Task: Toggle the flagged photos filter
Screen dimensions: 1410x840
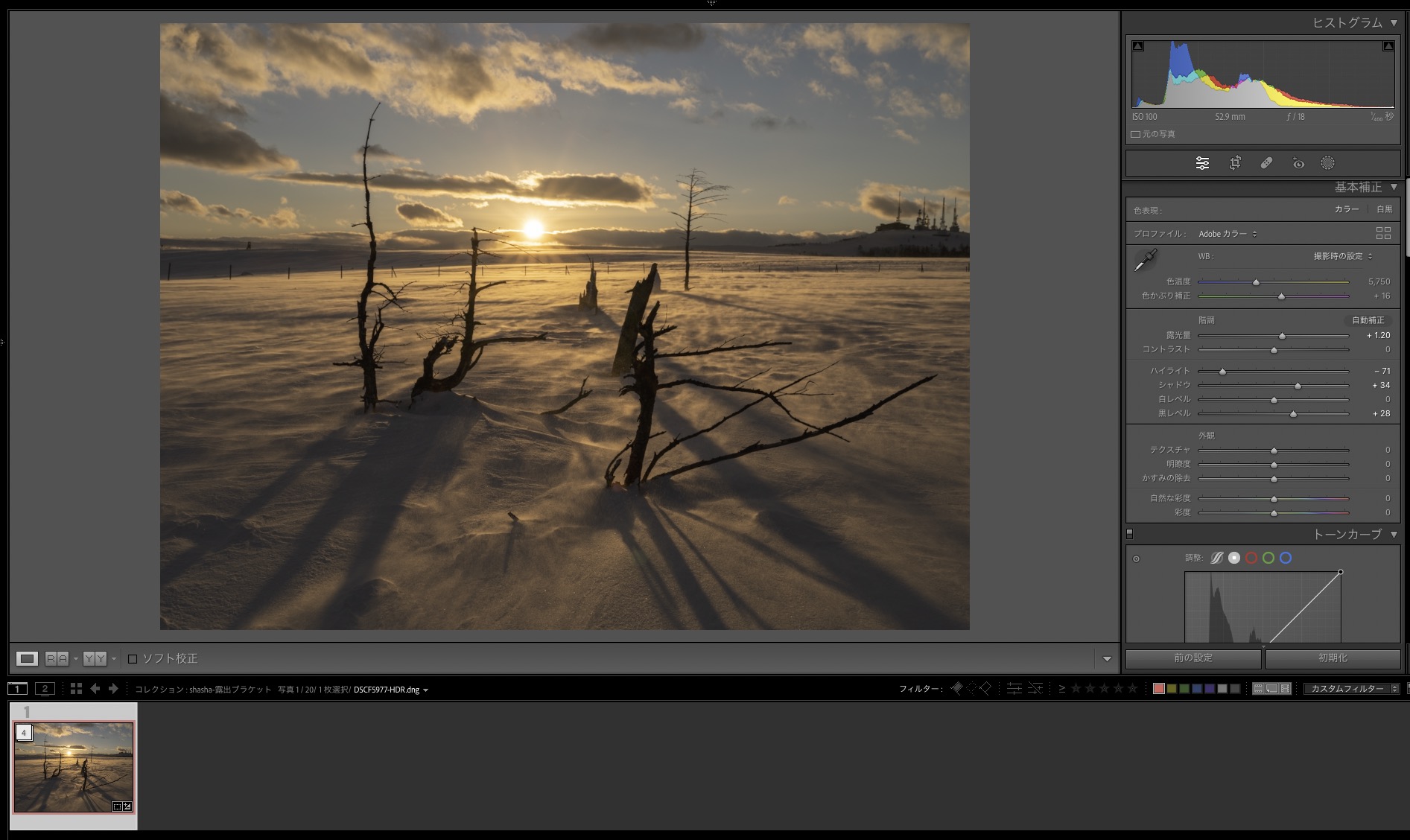Action: [957, 689]
